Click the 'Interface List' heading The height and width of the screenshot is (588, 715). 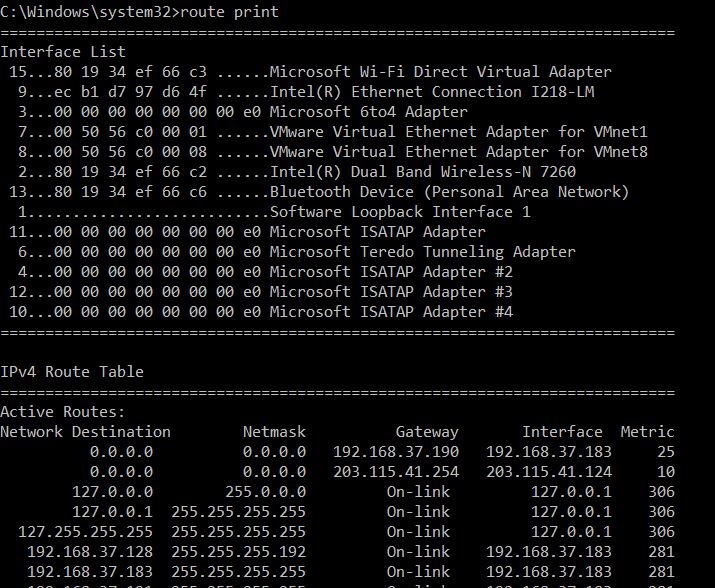pyautogui.click(x=63, y=52)
